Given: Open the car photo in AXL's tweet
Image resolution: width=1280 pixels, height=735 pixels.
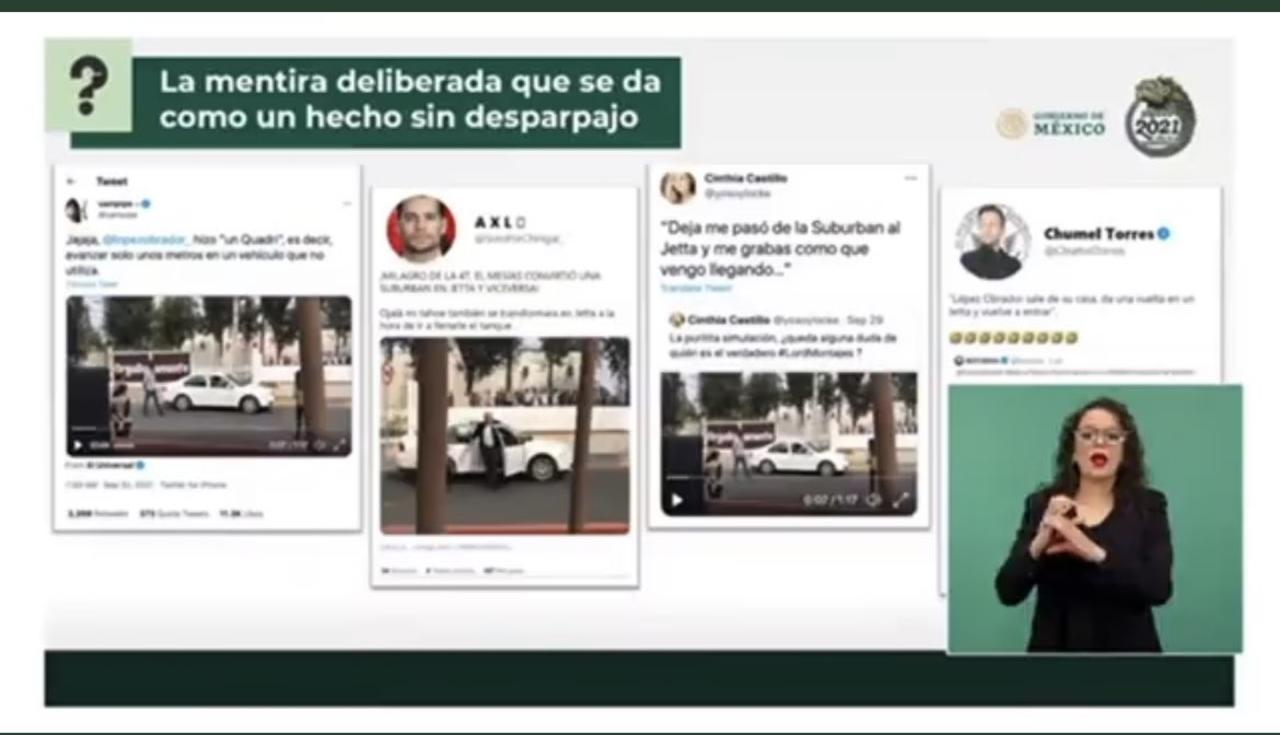Looking at the screenshot, I should (x=504, y=434).
